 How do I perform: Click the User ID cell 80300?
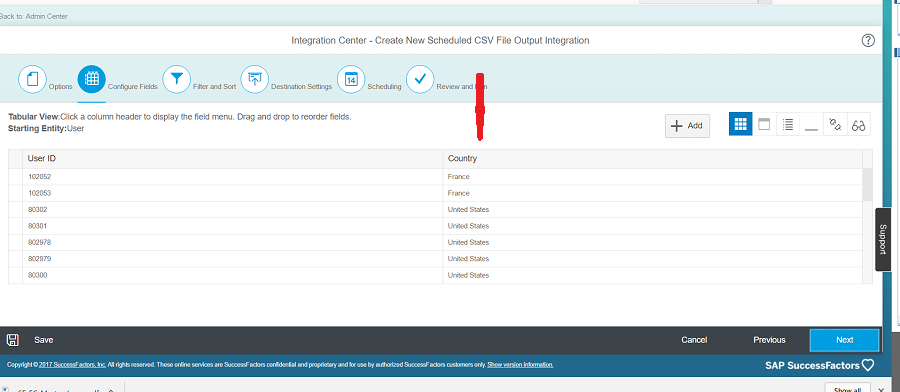click(232, 275)
